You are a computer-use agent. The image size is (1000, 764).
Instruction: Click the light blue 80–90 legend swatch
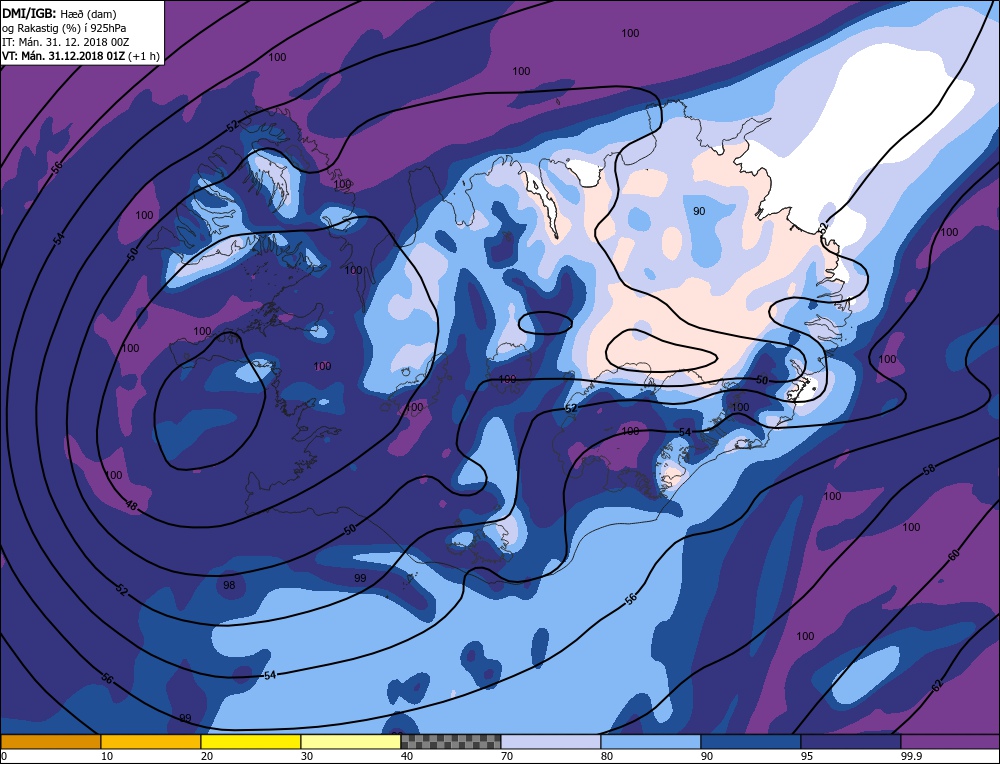pyautogui.click(x=651, y=741)
